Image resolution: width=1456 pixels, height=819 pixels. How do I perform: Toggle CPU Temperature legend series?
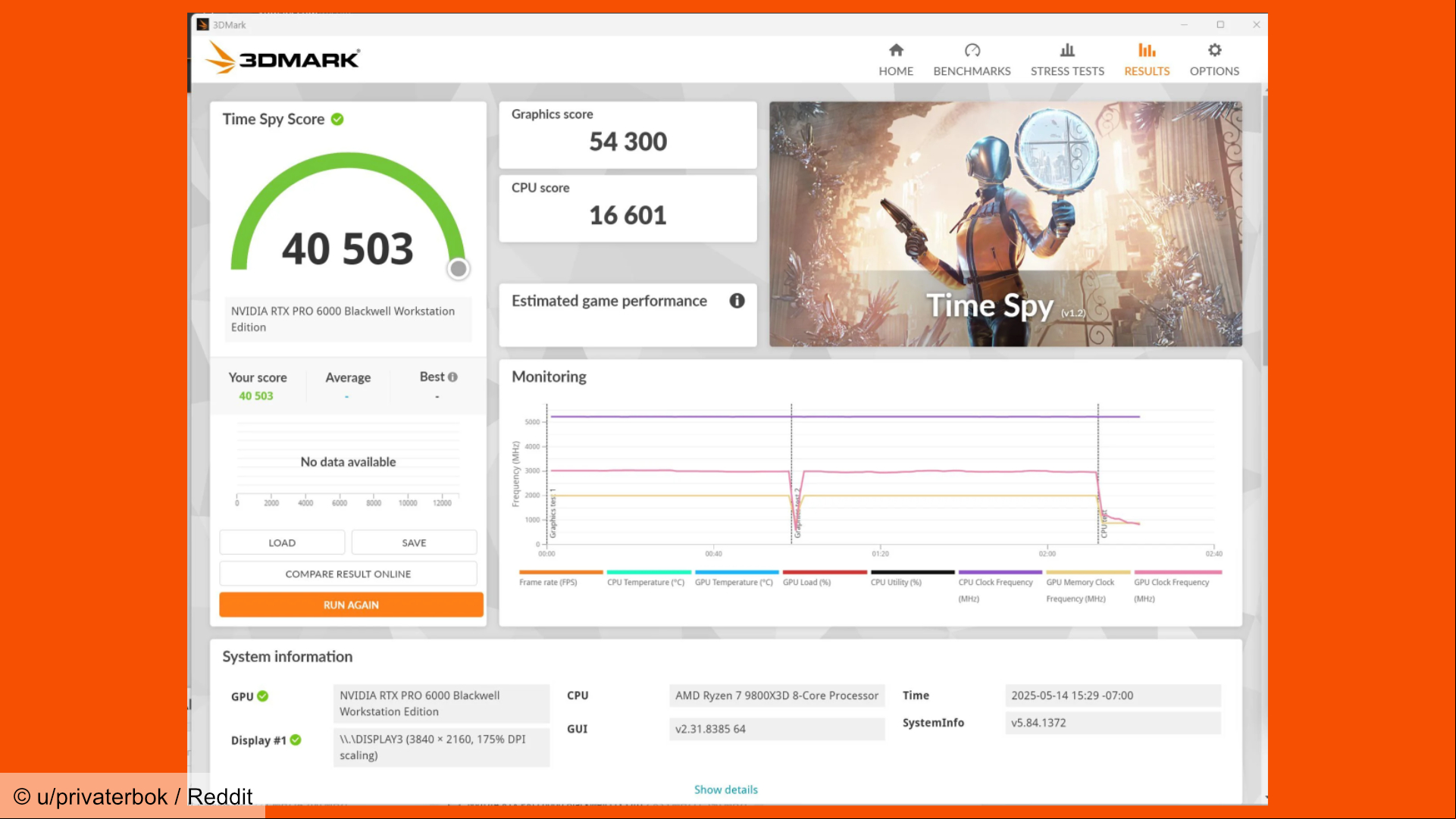648,579
